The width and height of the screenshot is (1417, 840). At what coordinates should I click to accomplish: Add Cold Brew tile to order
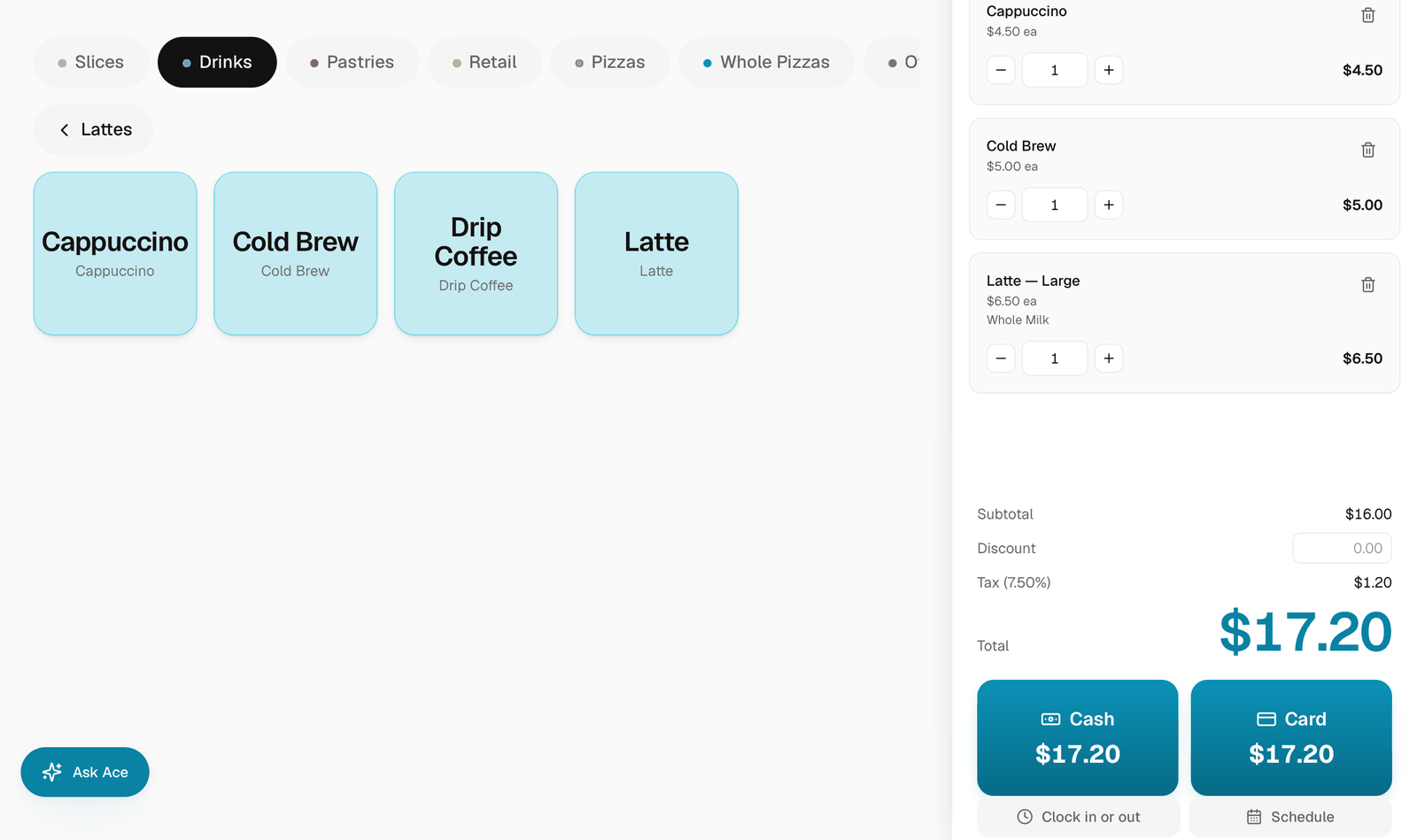(x=296, y=253)
